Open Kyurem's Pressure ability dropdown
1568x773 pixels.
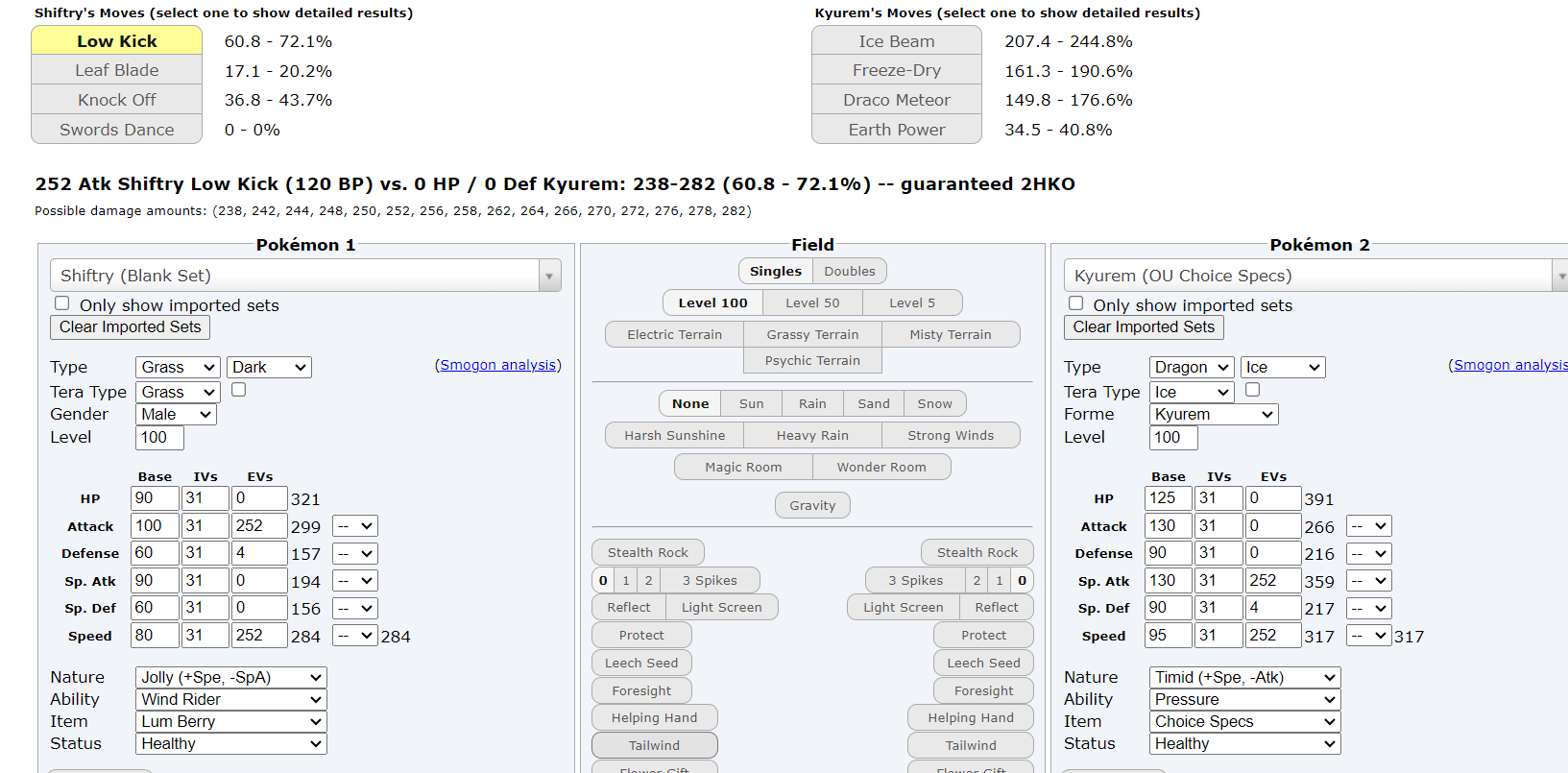click(x=1244, y=699)
